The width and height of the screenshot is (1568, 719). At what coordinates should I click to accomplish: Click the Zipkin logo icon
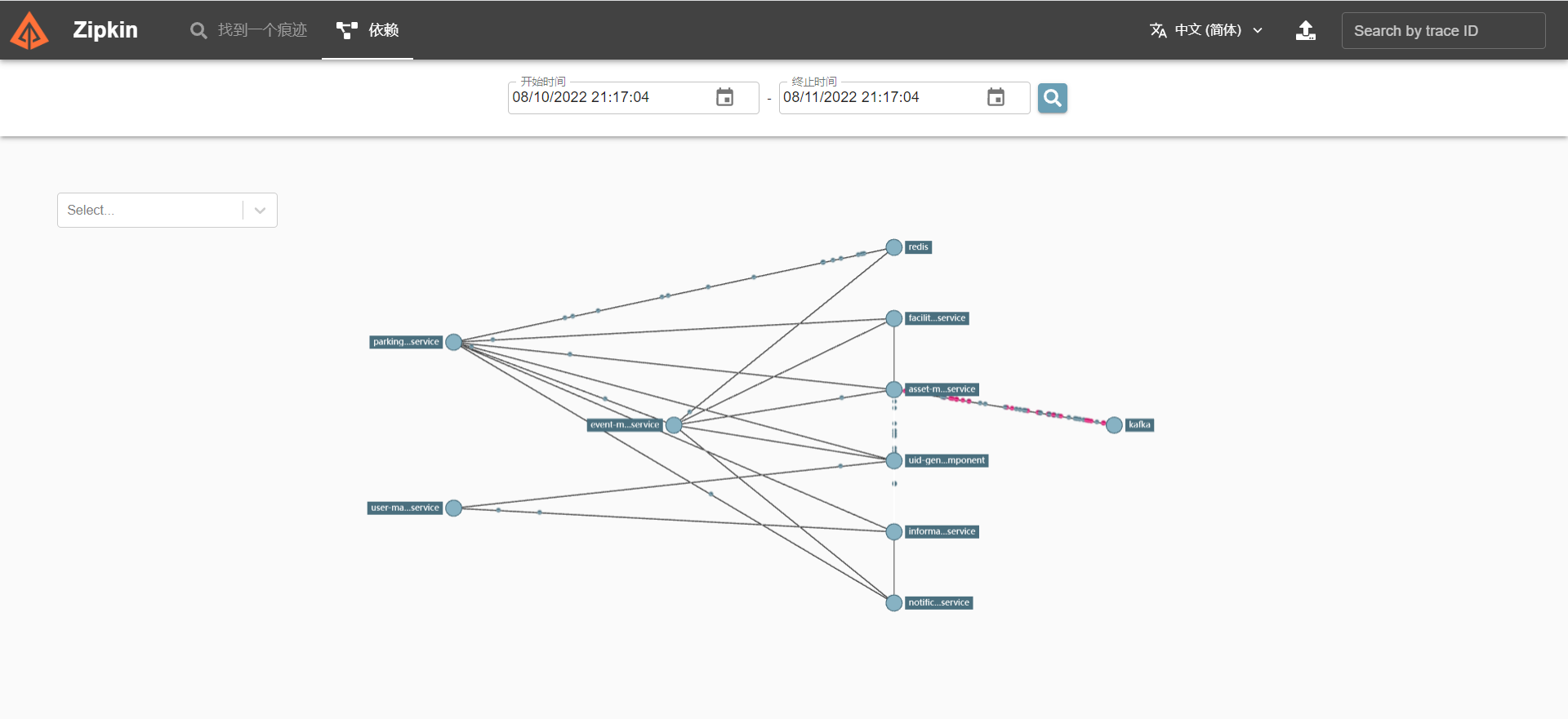[x=29, y=30]
